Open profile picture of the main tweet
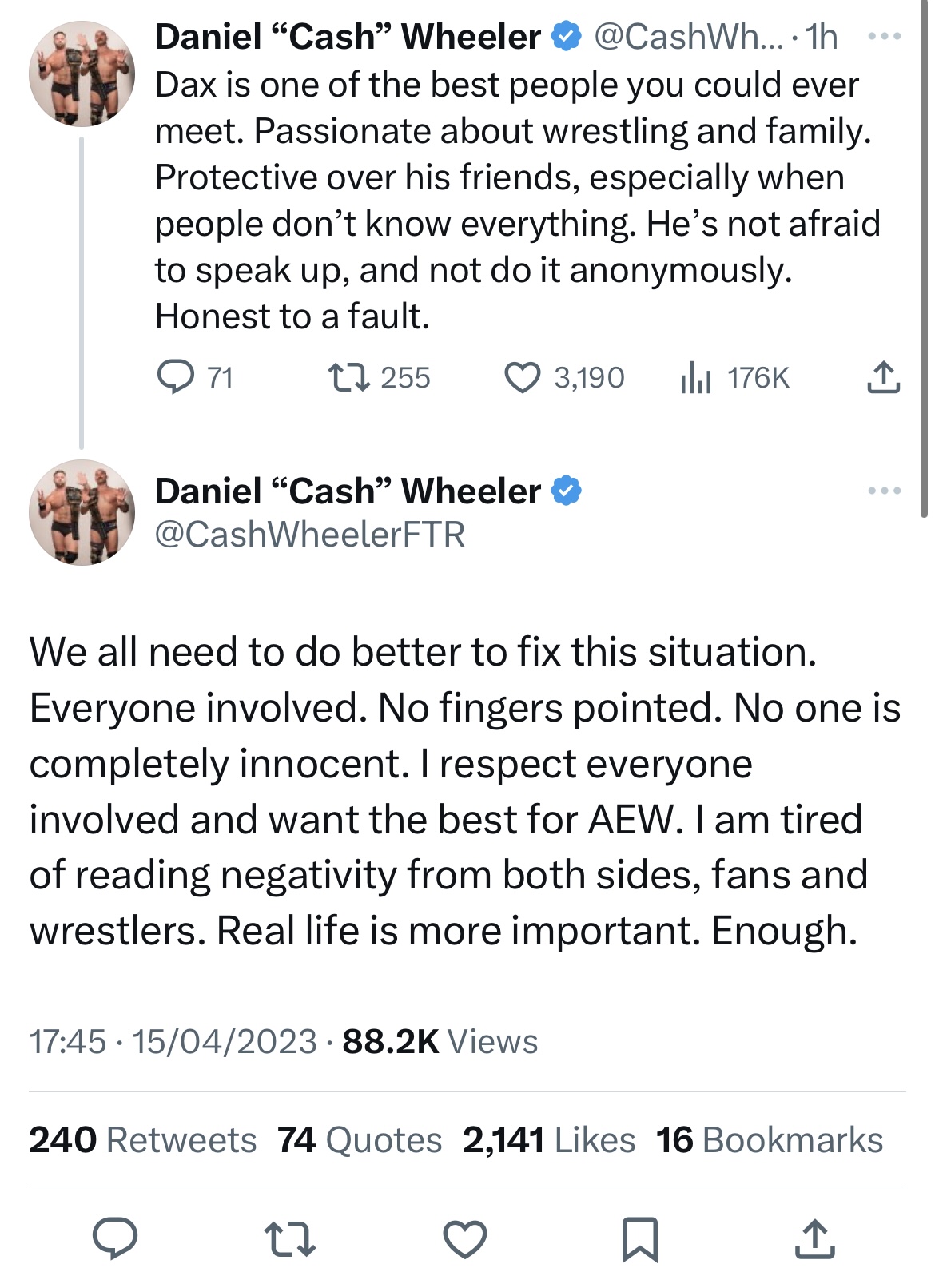The image size is (935, 1288). [82, 512]
